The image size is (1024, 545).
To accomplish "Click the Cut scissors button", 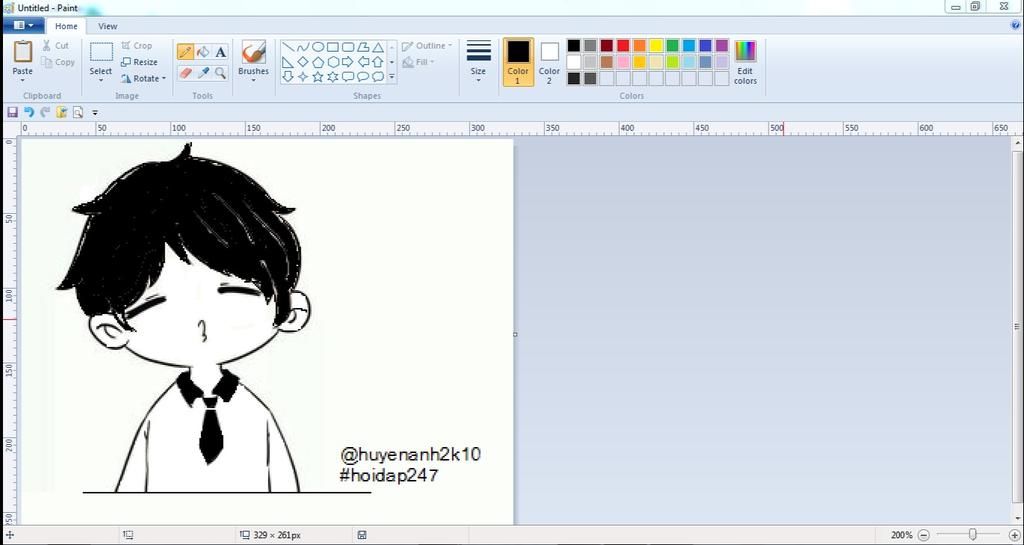I will pos(56,46).
